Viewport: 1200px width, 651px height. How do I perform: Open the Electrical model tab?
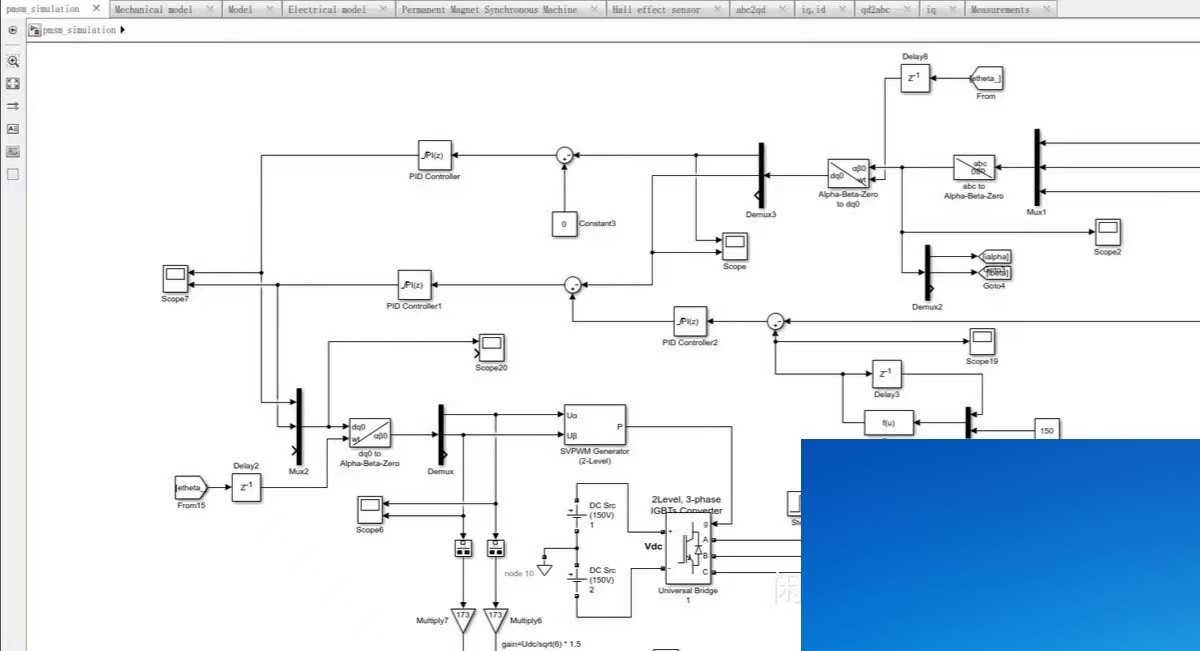click(x=325, y=9)
